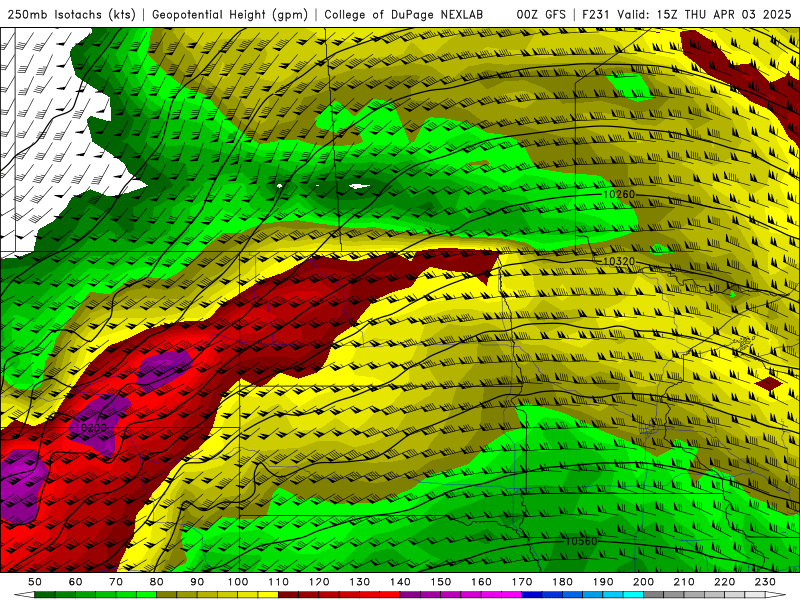Click the '250mb Isotachs (kts)' title text
Viewport: 800px width, 600px height.
pos(71,14)
